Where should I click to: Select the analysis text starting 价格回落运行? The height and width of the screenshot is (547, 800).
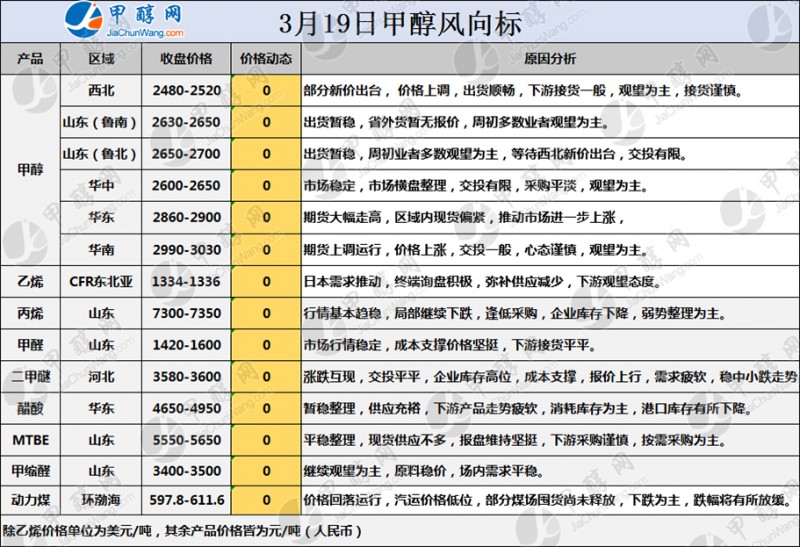pyautogui.click(x=549, y=500)
